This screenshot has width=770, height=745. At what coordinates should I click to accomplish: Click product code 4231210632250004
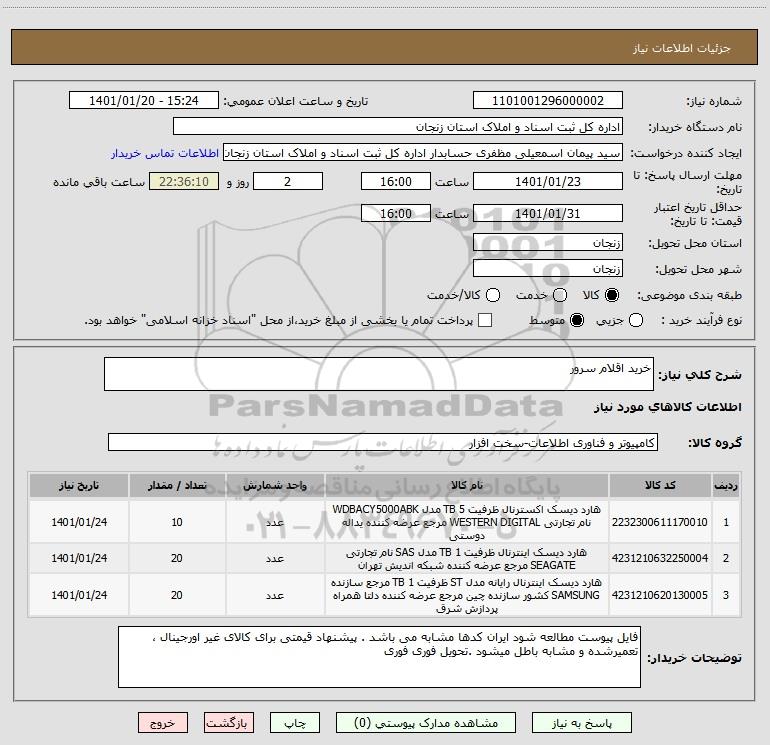(660, 558)
